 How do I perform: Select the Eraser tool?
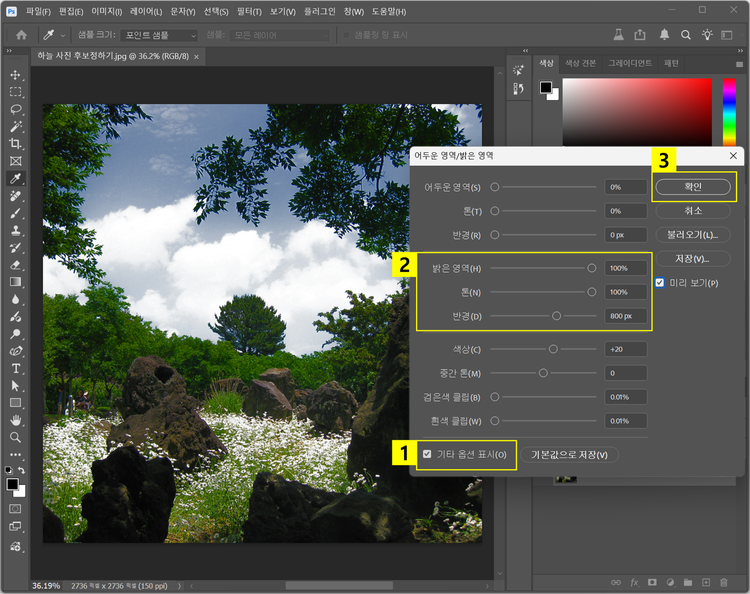tap(15, 265)
